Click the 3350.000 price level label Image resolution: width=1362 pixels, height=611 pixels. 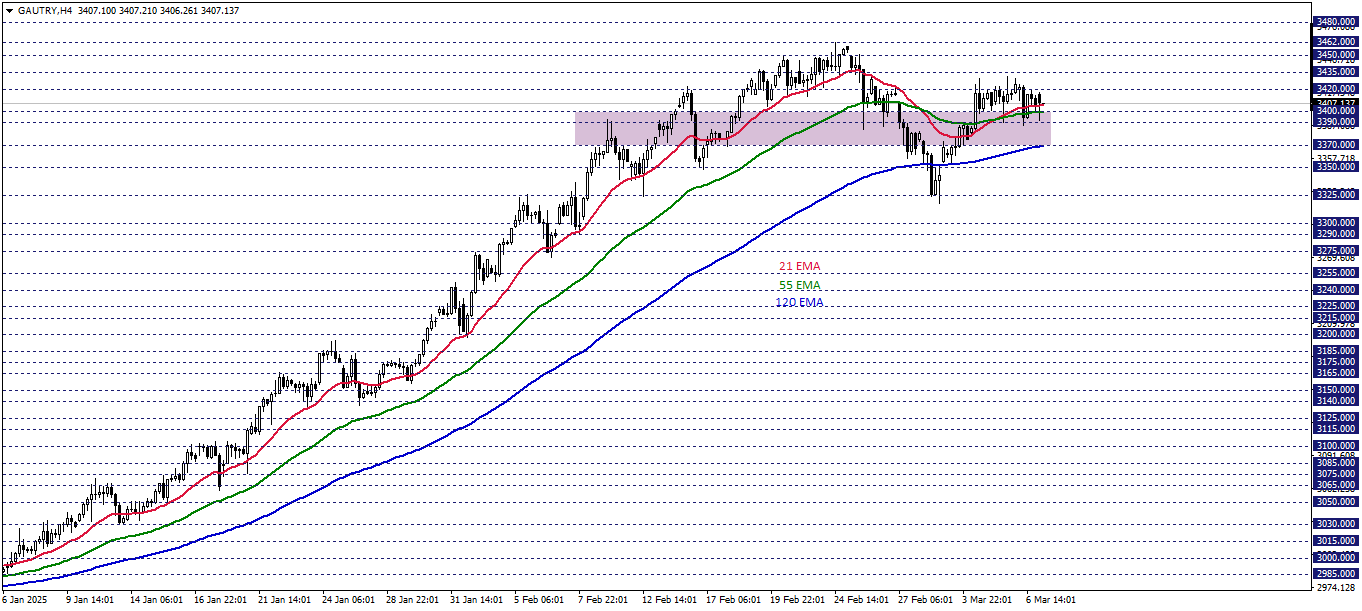coord(1335,167)
